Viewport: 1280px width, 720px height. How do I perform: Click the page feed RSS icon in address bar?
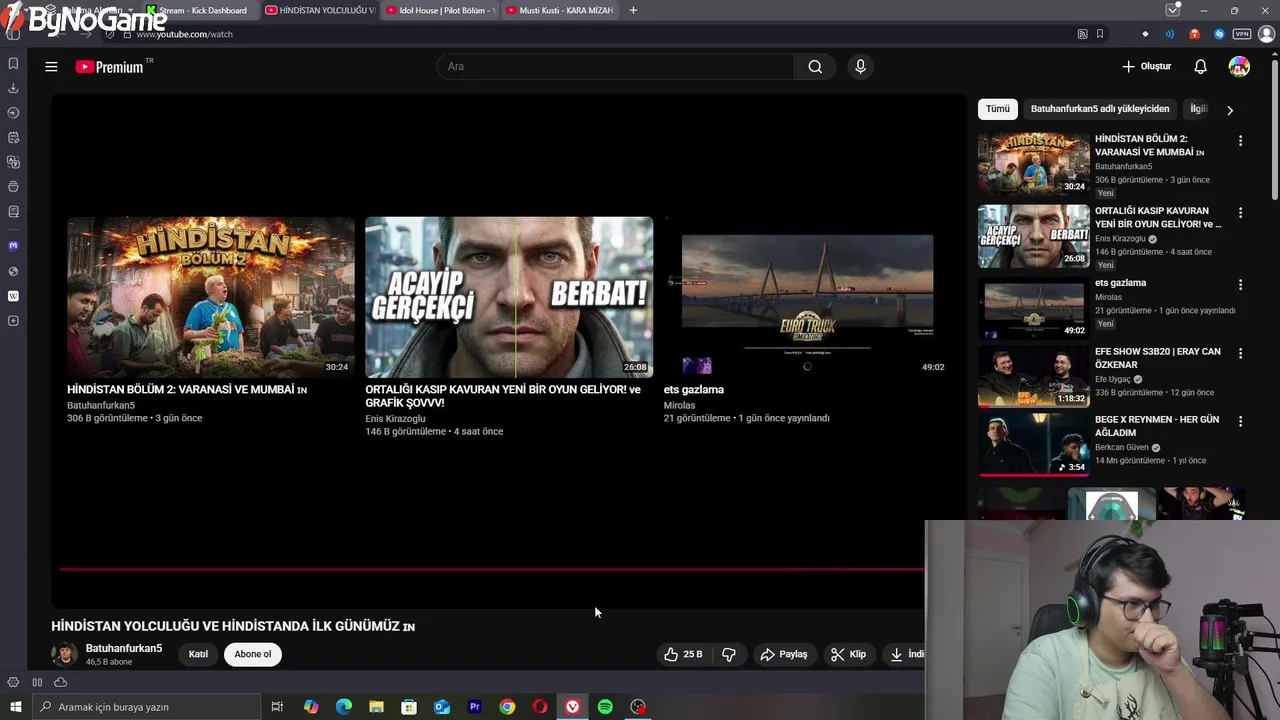tap(1082, 34)
